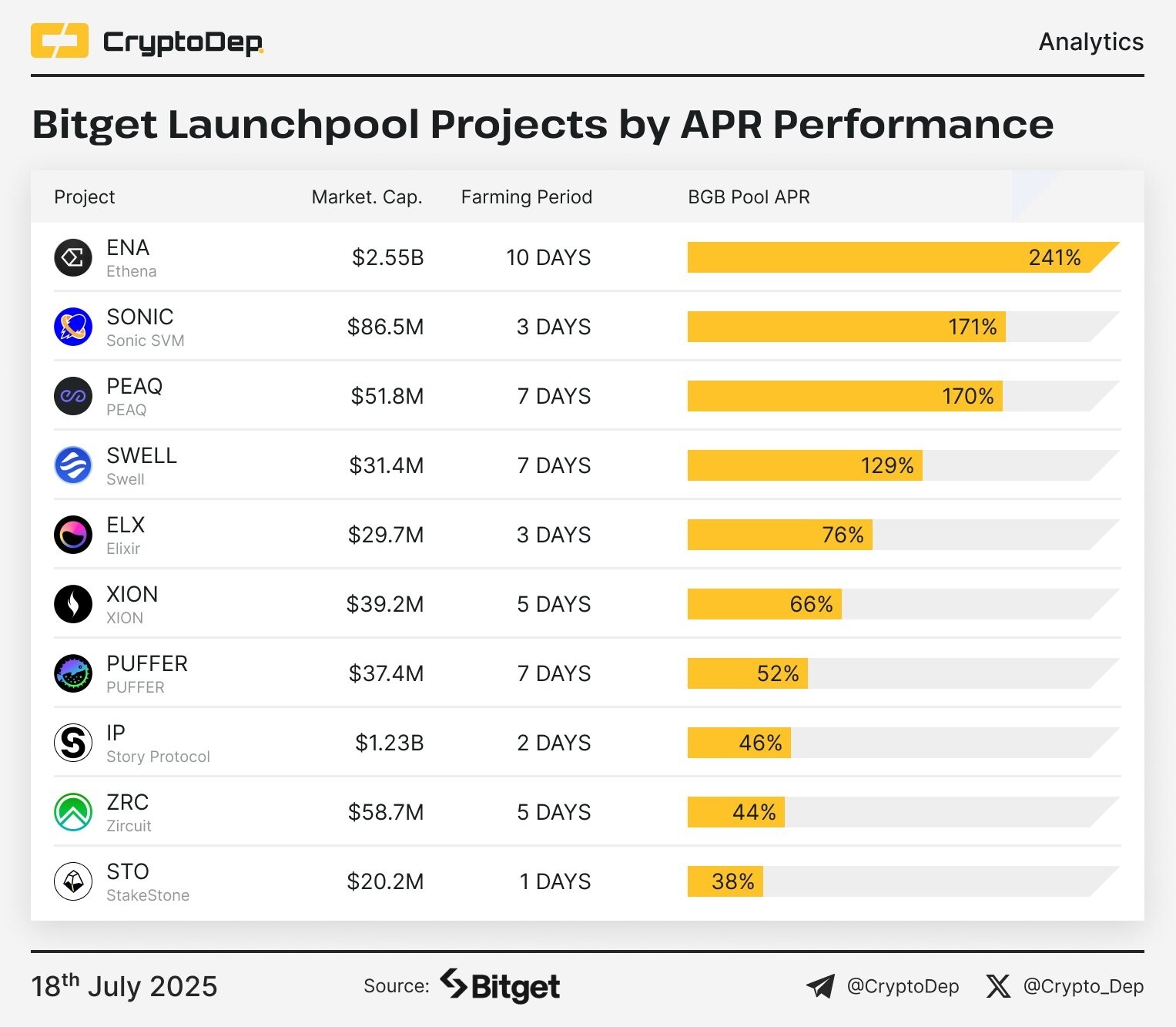Open the @CryptoDep Telegram handle
1176x1027 pixels.
903,986
